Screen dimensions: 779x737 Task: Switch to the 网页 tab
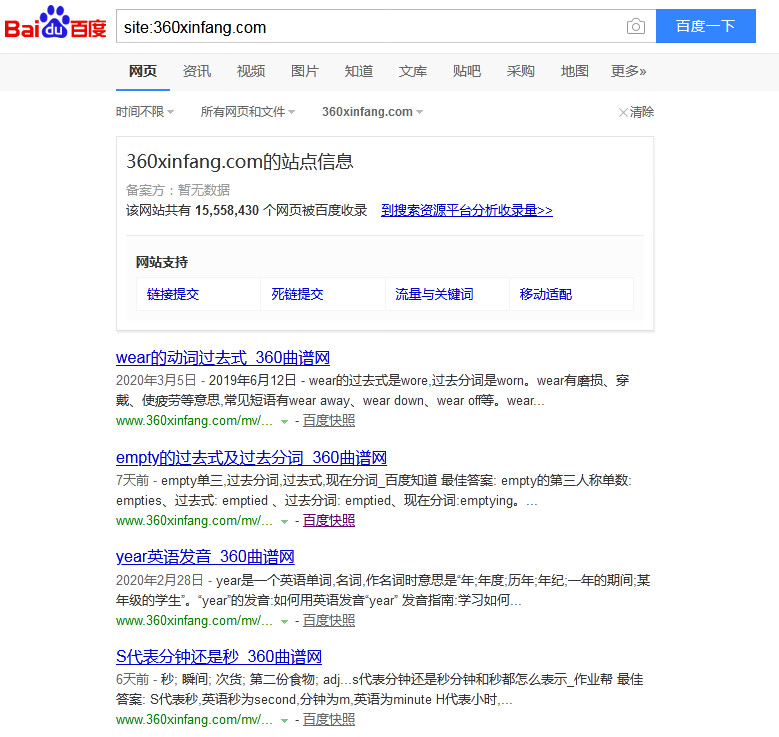(143, 72)
